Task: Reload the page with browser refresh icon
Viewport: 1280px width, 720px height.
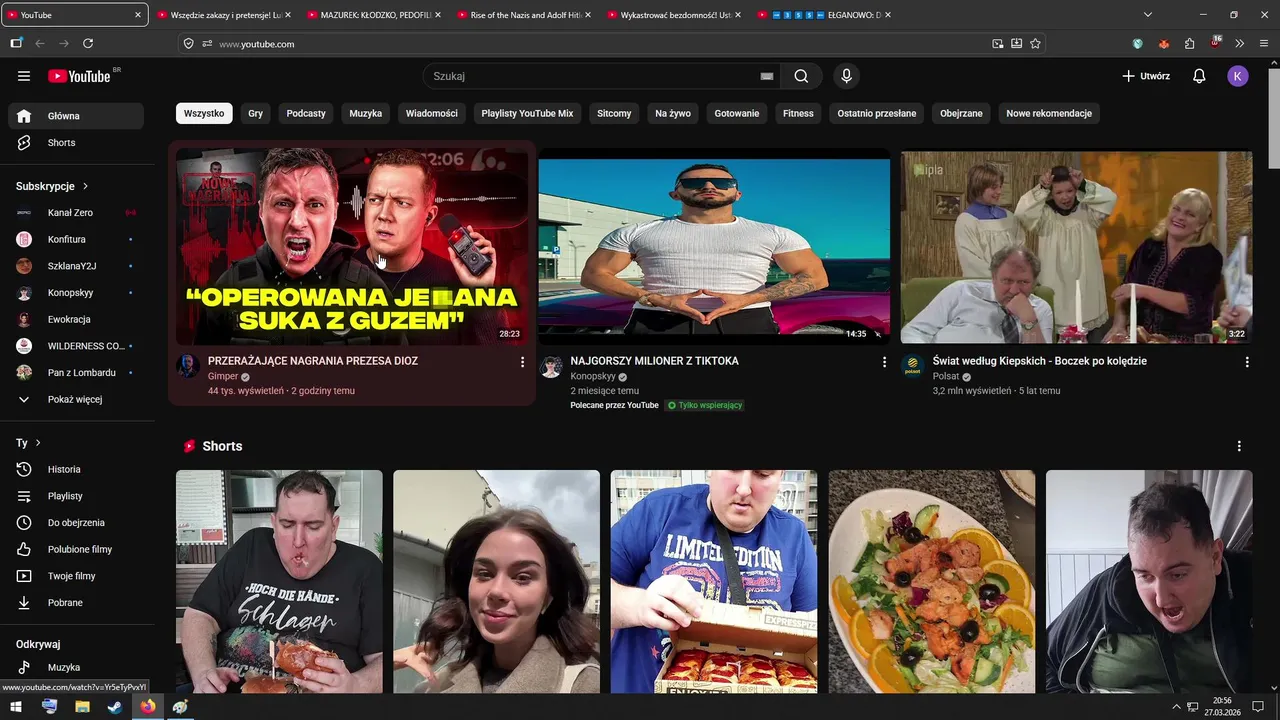Action: tap(88, 43)
